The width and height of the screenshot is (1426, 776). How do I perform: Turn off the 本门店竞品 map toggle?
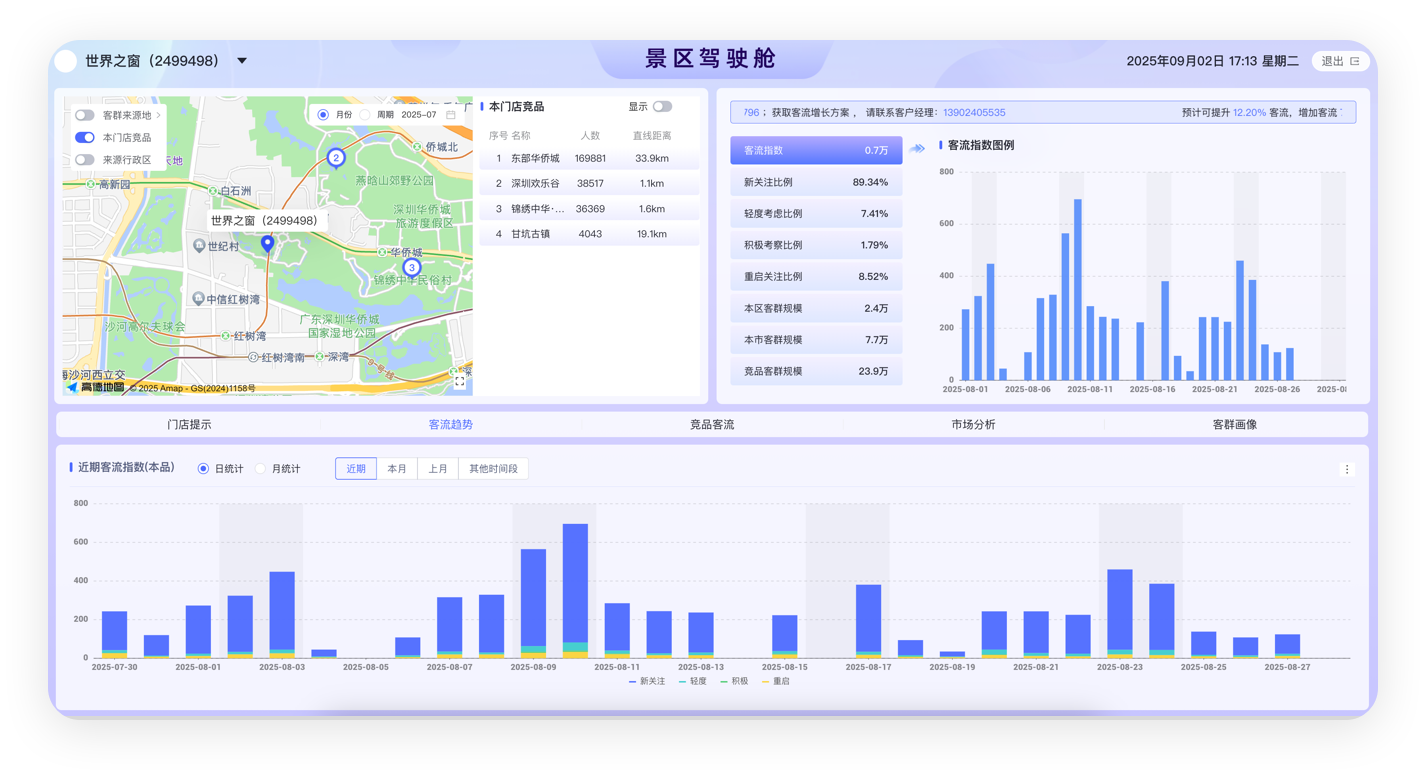tap(85, 137)
